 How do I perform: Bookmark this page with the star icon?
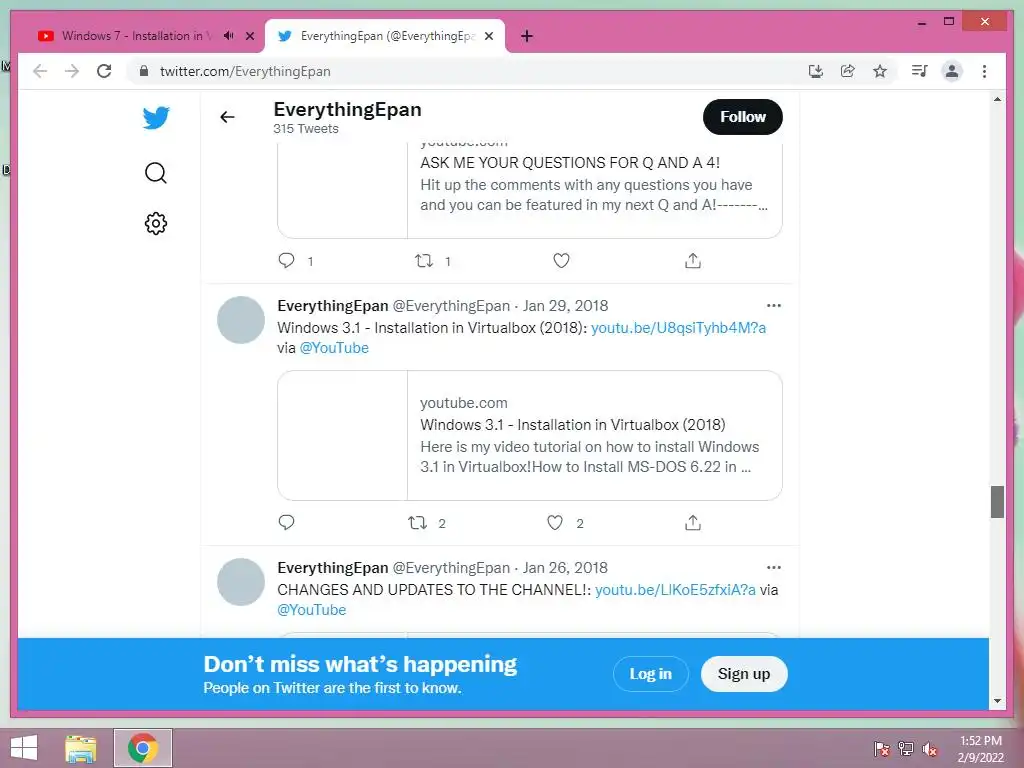point(880,71)
